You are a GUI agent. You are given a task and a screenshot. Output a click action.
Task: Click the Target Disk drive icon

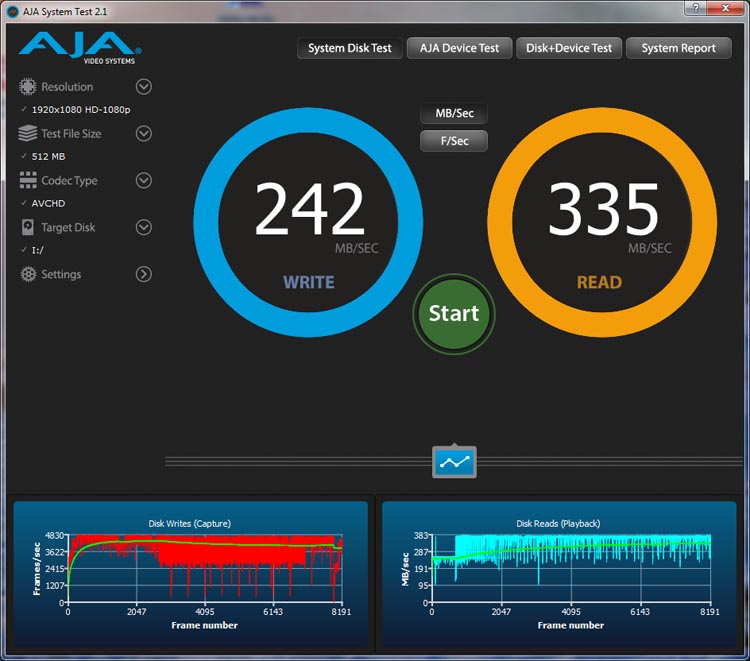coord(28,227)
